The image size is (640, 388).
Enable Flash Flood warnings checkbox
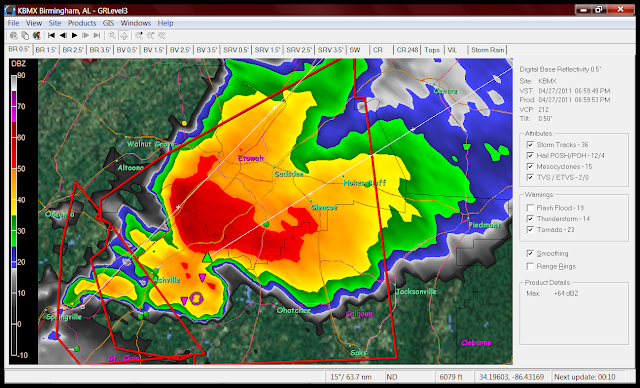tap(530, 208)
